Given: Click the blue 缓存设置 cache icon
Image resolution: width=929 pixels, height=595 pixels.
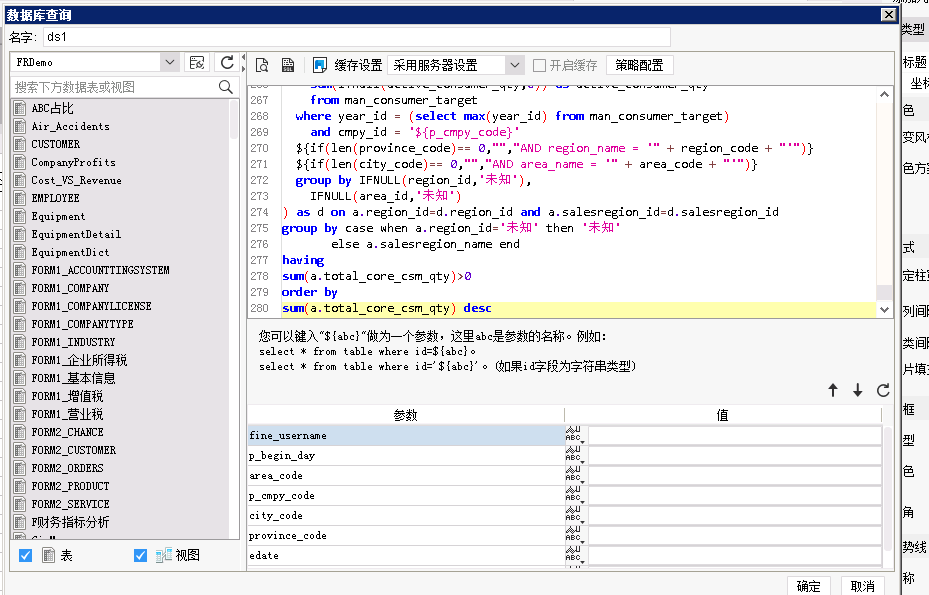Looking at the screenshot, I should 320,65.
